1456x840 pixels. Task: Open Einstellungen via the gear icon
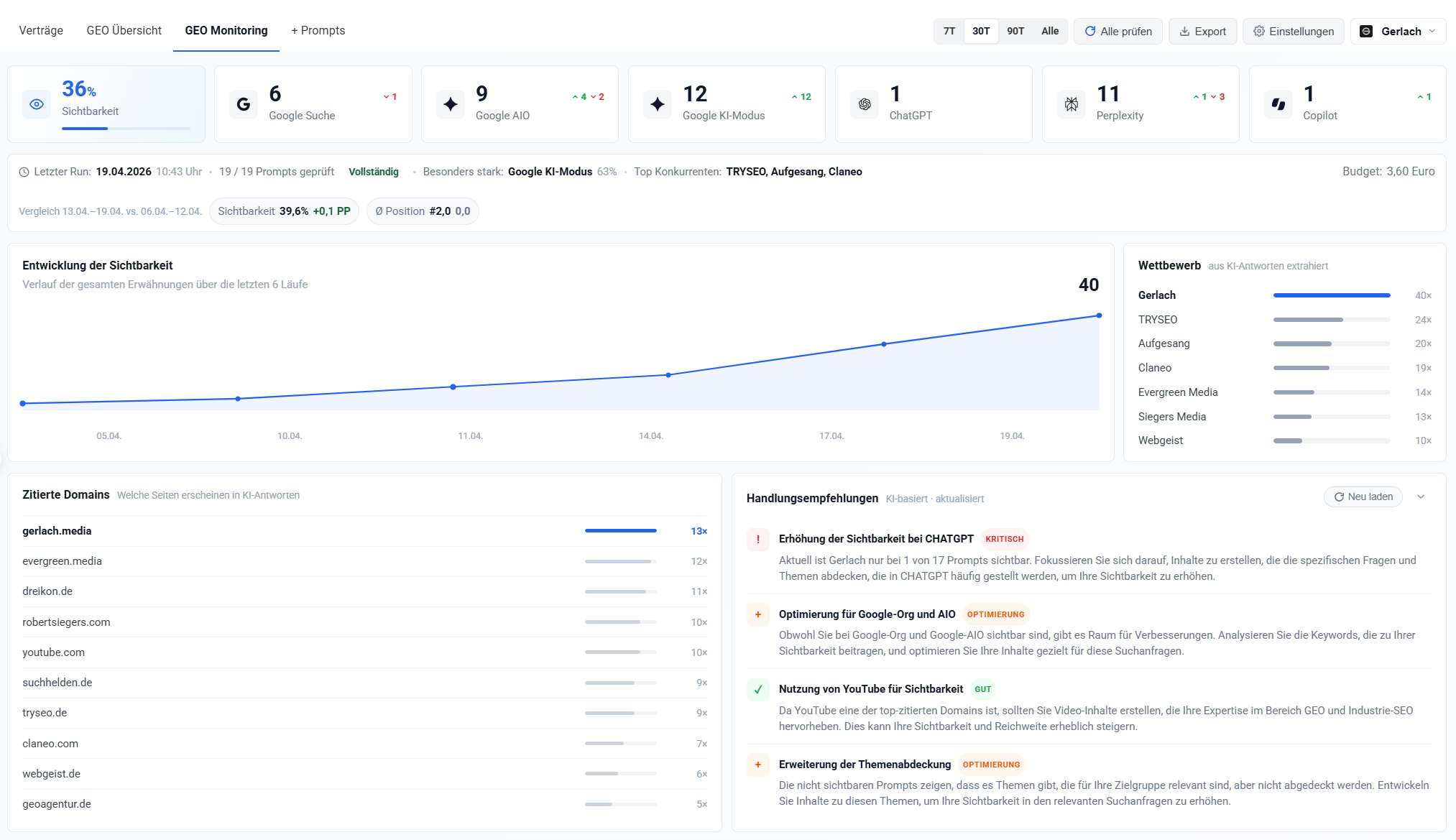(1293, 31)
